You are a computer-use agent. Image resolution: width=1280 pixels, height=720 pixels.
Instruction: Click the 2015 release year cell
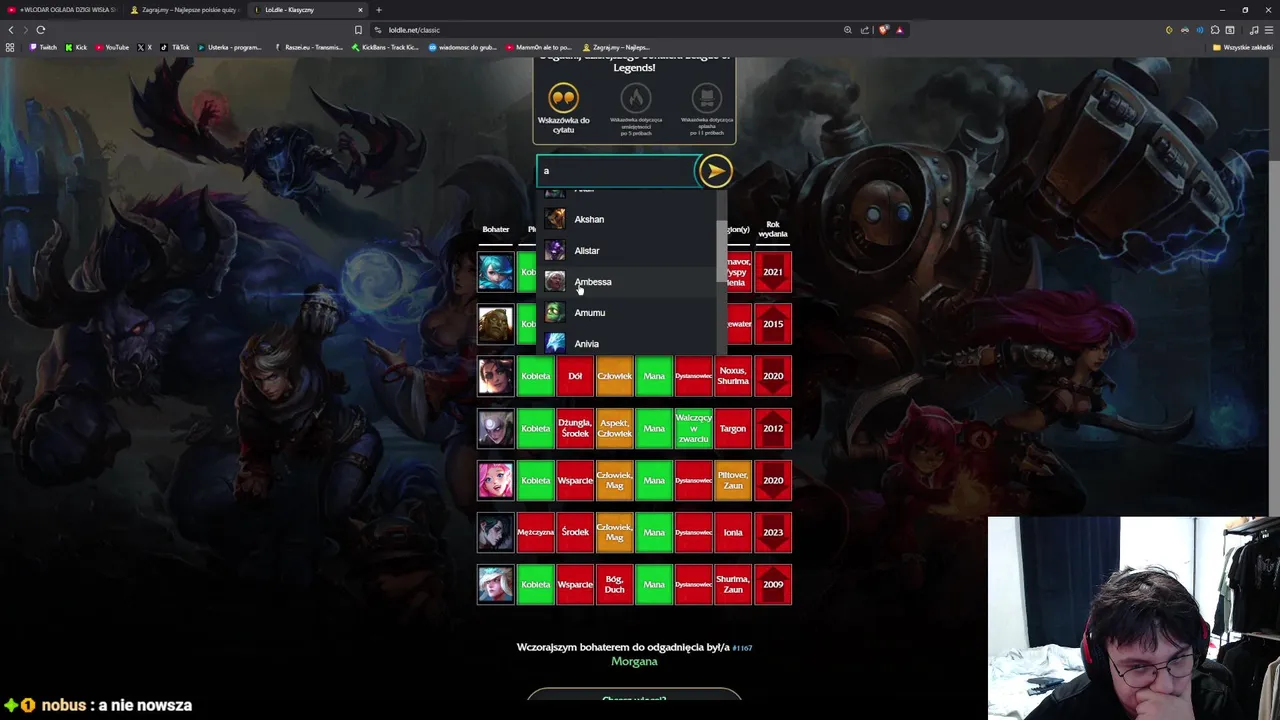point(773,324)
